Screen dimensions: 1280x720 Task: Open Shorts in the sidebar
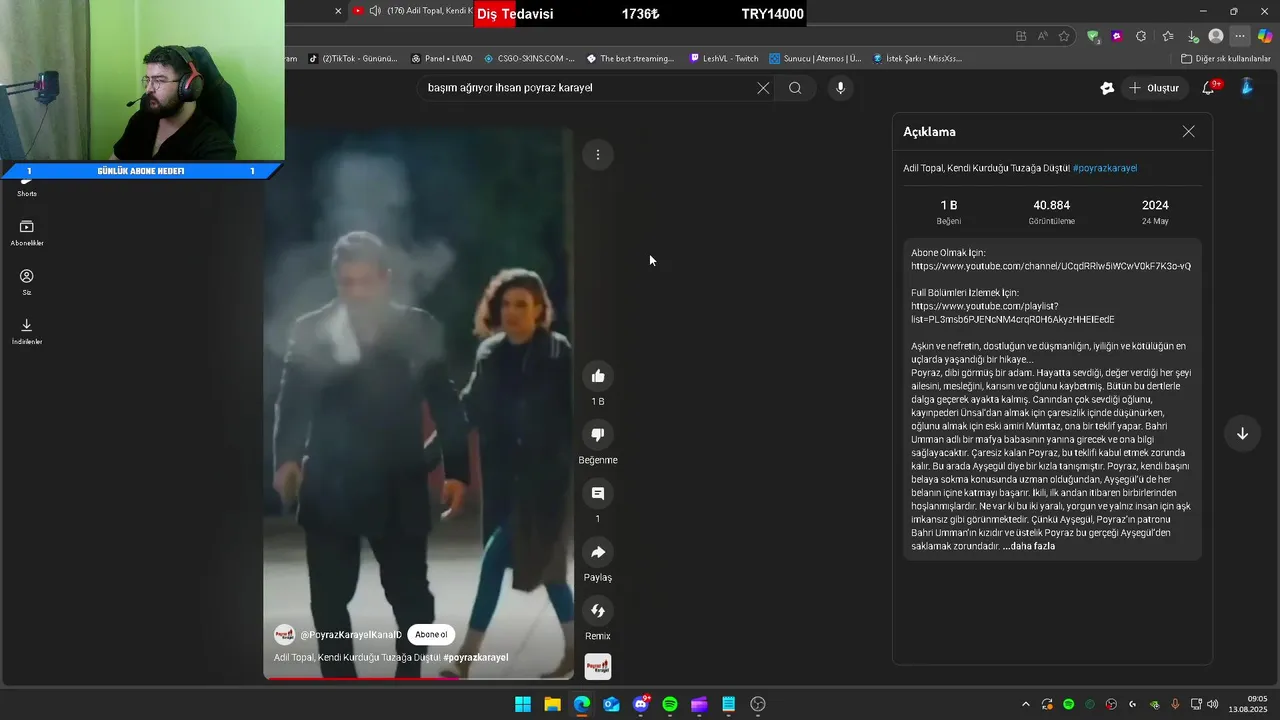27,188
